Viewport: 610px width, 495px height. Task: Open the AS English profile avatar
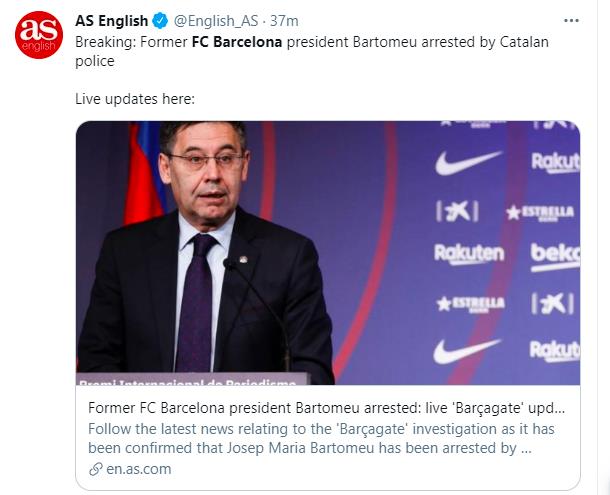[39, 35]
